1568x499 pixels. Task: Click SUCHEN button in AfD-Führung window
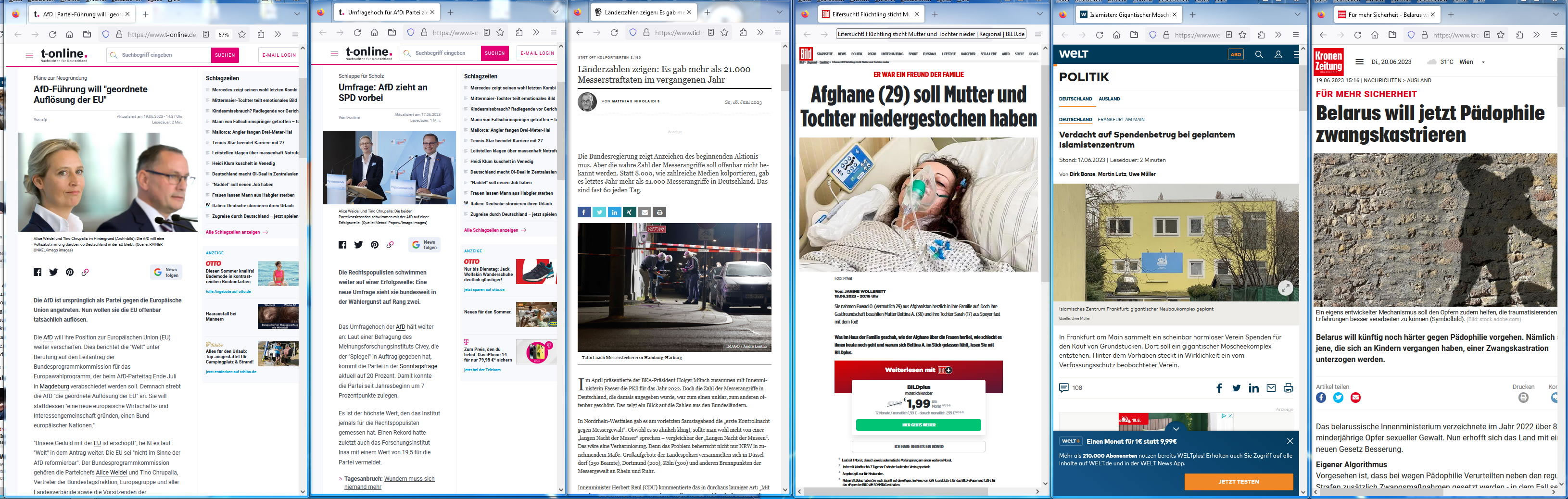point(225,55)
